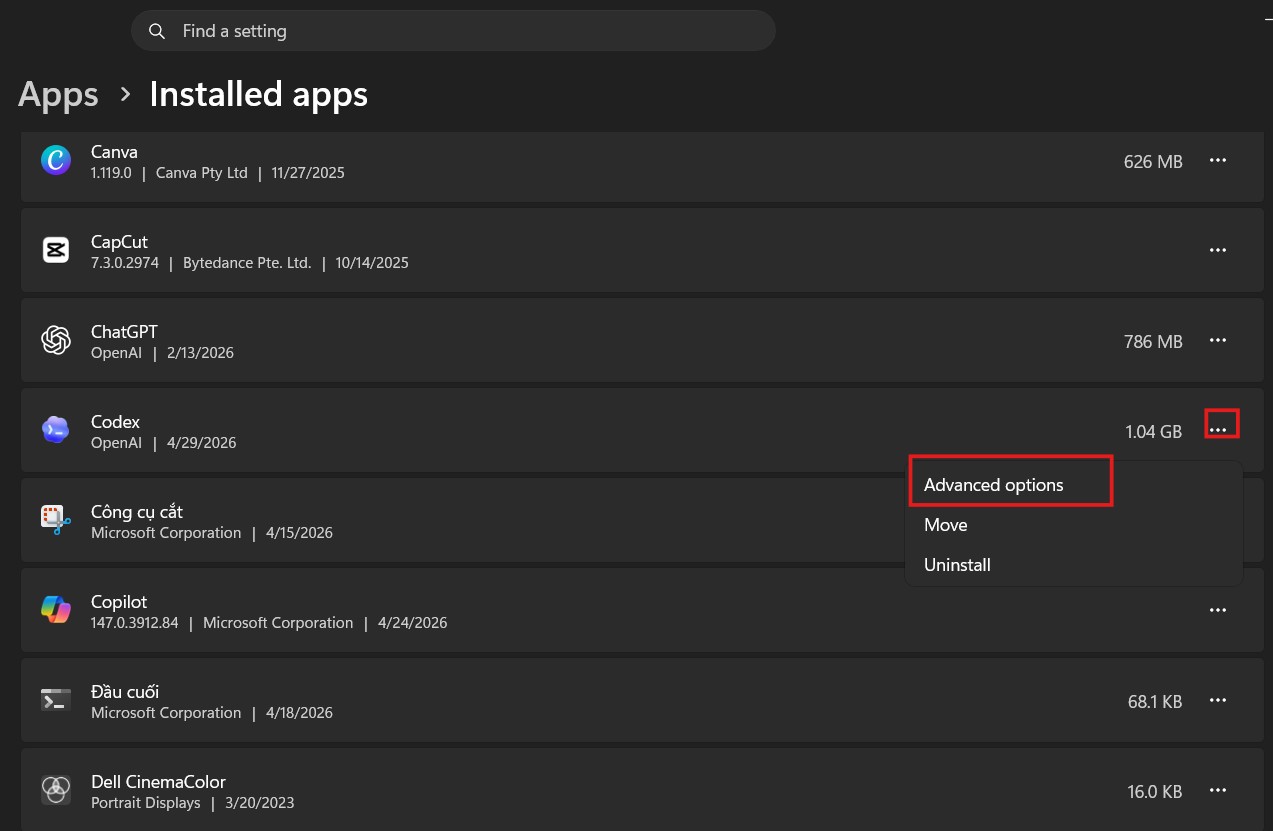Click the Copilot app icon
The image size is (1273, 831).
click(56, 608)
